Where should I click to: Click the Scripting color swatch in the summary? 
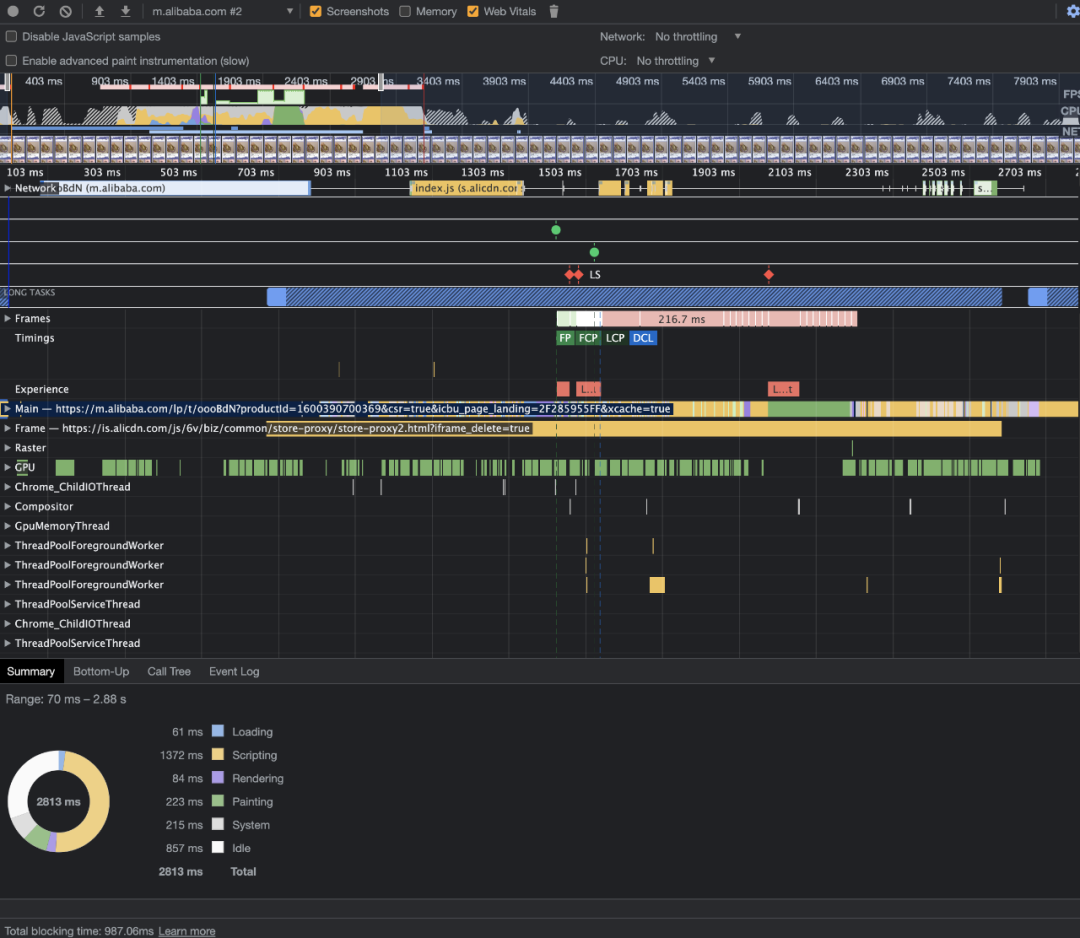217,755
